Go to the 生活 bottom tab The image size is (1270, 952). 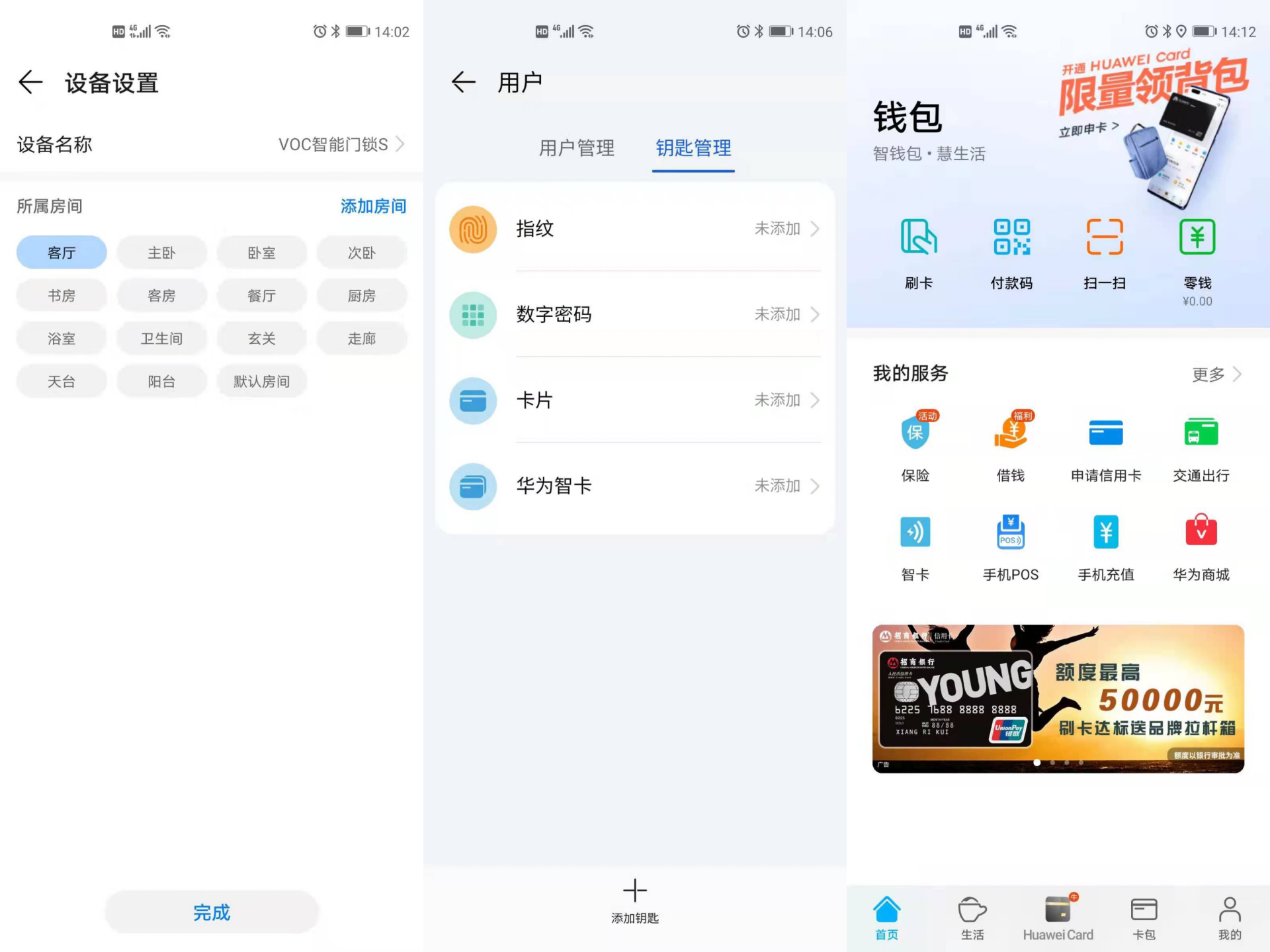tap(972, 918)
